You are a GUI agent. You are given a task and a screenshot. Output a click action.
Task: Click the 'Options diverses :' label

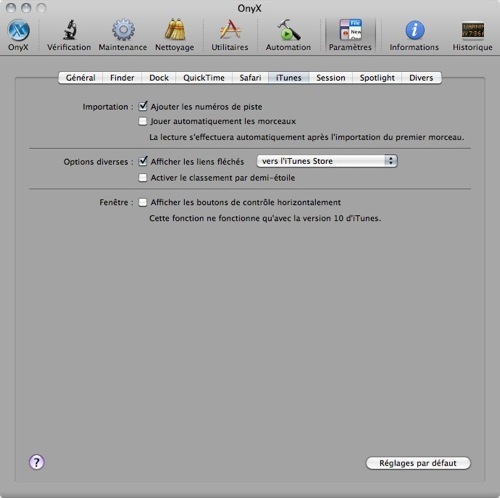98,162
